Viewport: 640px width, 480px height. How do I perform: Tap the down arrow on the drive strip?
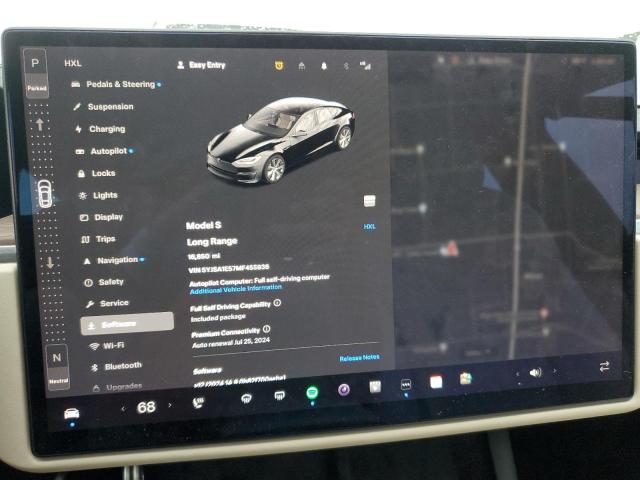(x=50, y=262)
